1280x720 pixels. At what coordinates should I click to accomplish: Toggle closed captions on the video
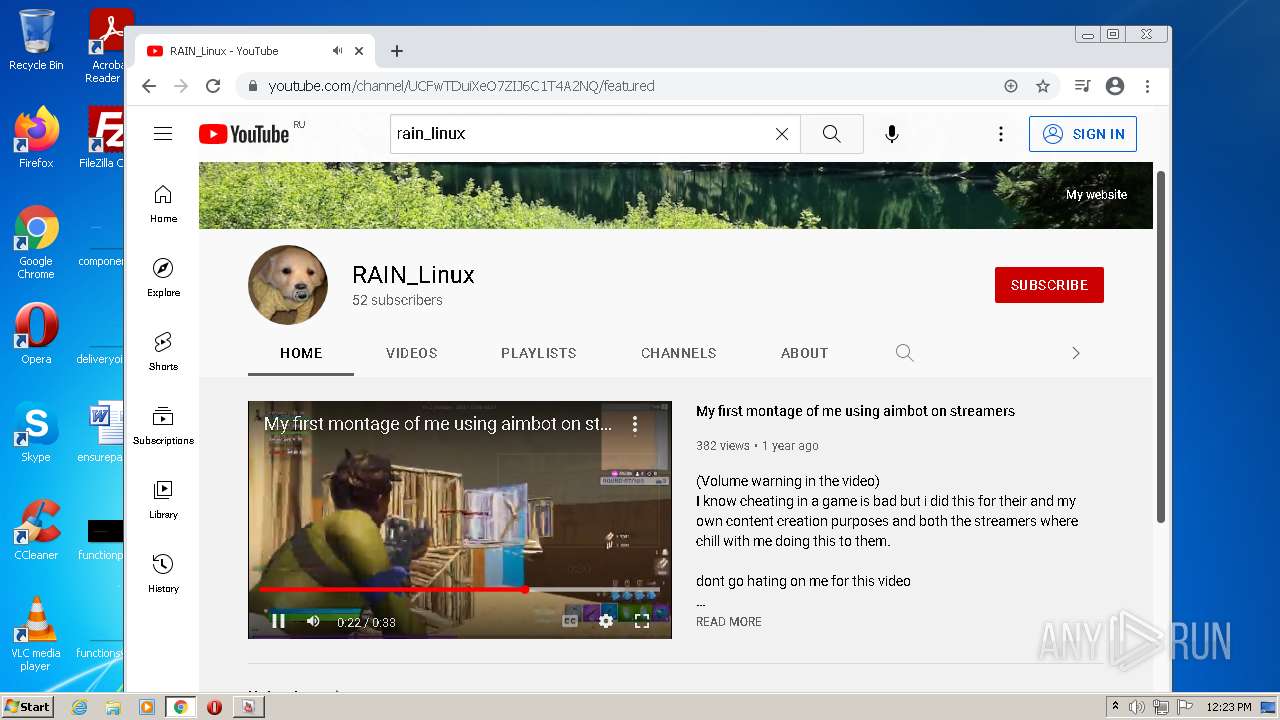(570, 621)
